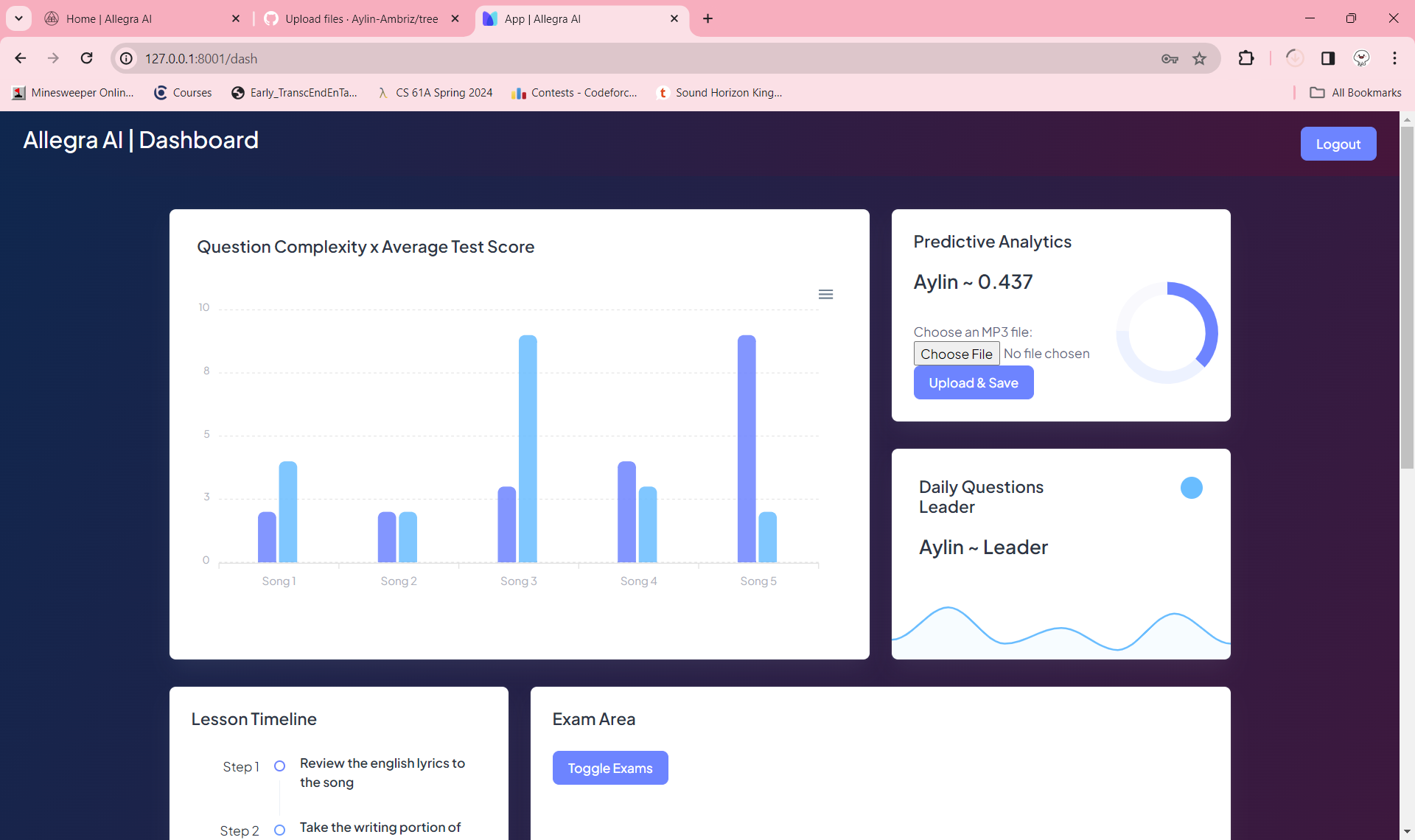The width and height of the screenshot is (1415, 840).
Task: Open the Chrome three-dot menu
Action: (x=1394, y=58)
